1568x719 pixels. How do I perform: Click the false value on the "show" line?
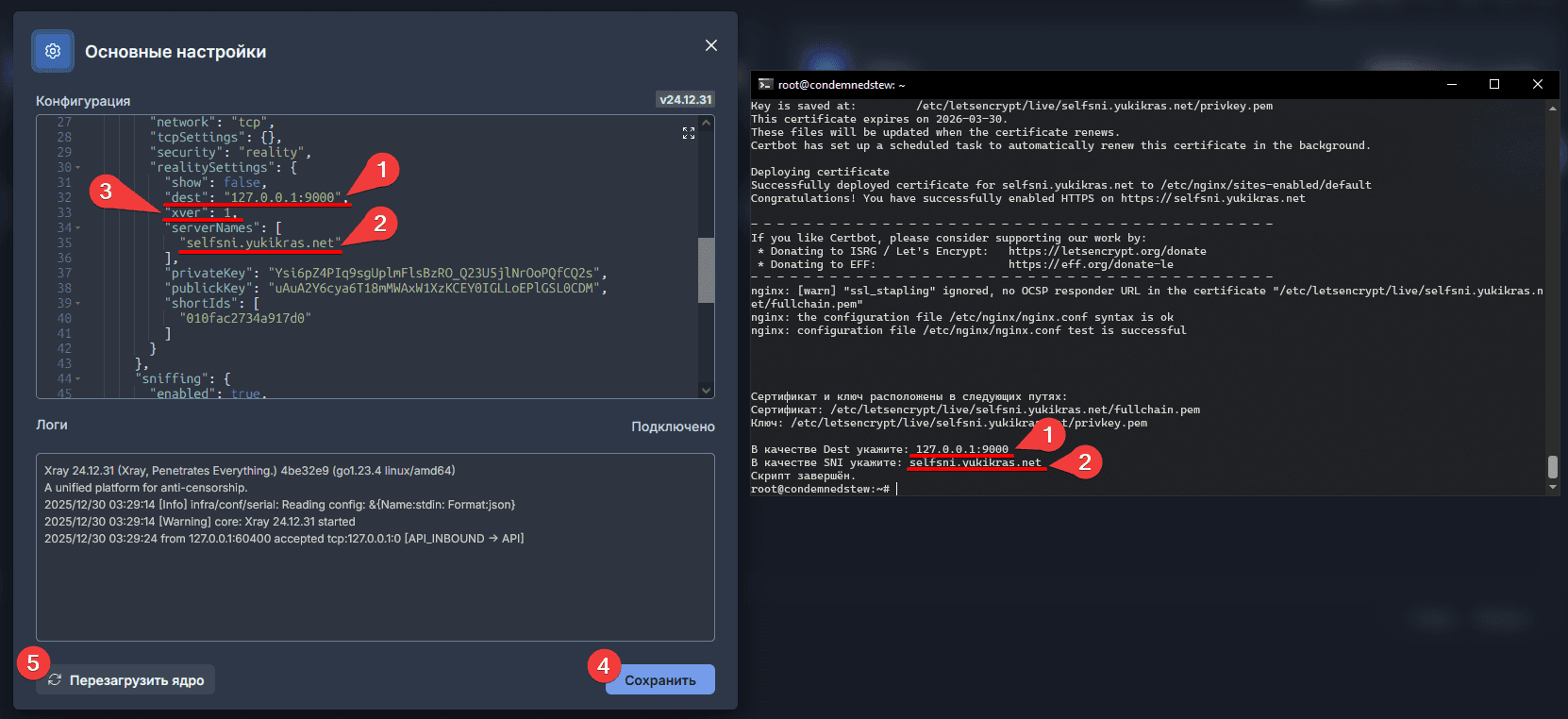[x=242, y=183]
